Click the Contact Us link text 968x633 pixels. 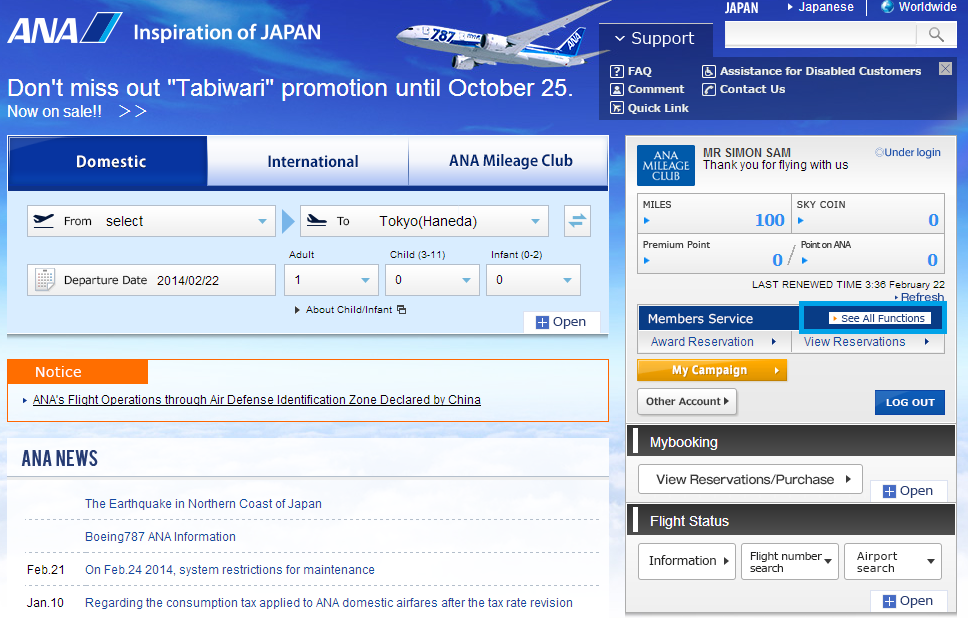coord(753,89)
